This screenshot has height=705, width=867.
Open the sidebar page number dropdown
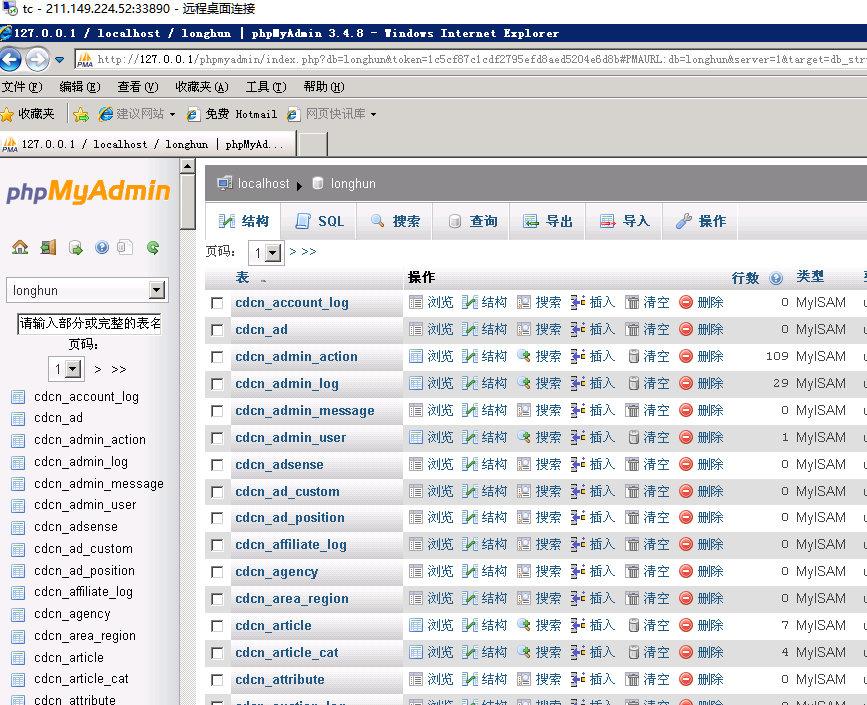coord(66,369)
